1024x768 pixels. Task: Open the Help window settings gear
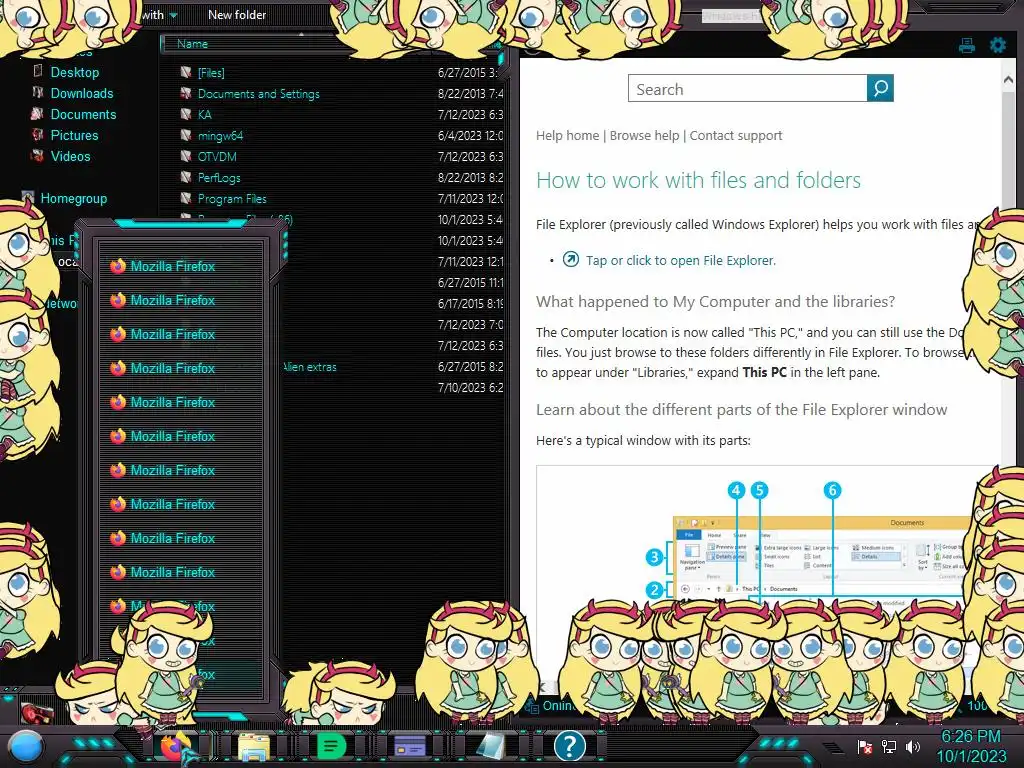tap(997, 45)
